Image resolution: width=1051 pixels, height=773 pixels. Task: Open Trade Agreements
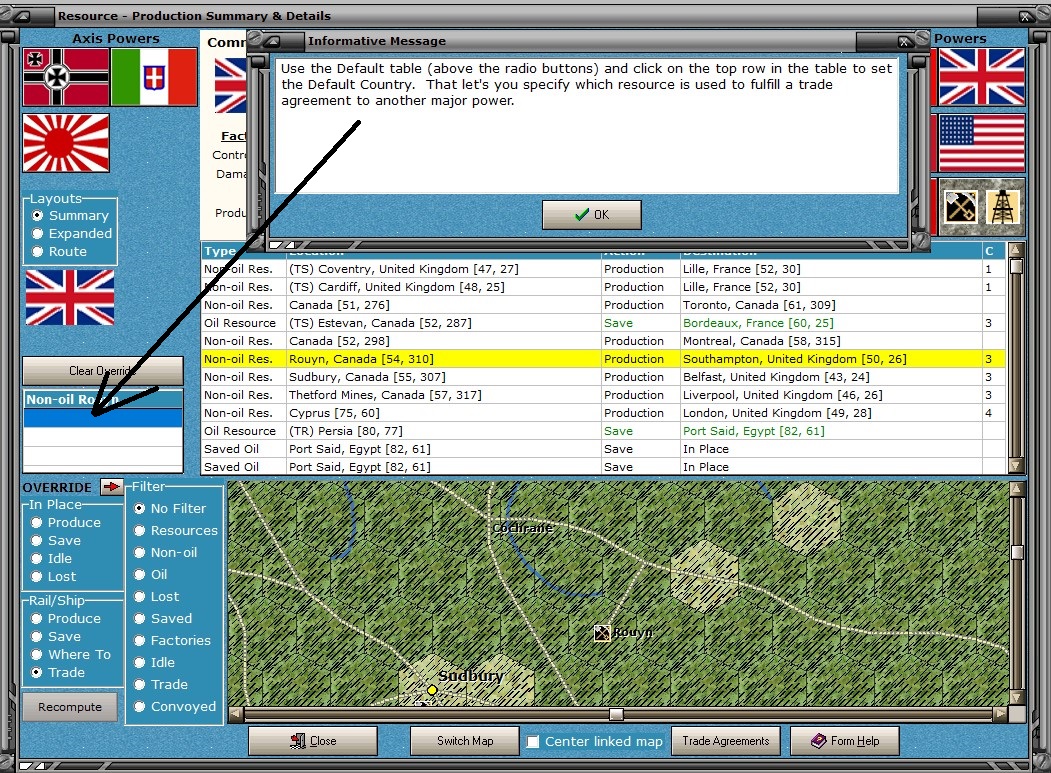pos(726,741)
